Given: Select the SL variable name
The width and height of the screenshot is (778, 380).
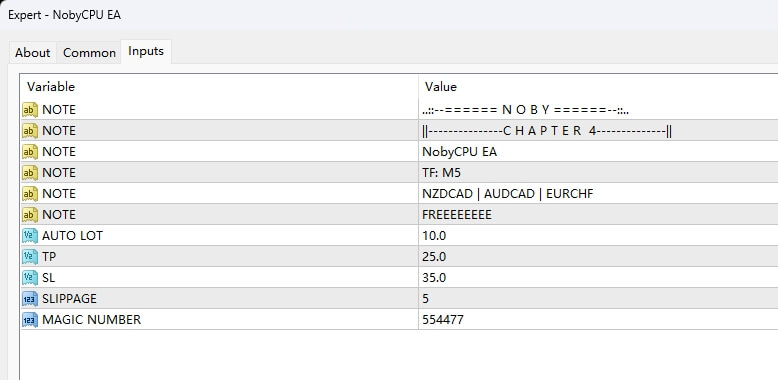Looking at the screenshot, I should 49,277.
